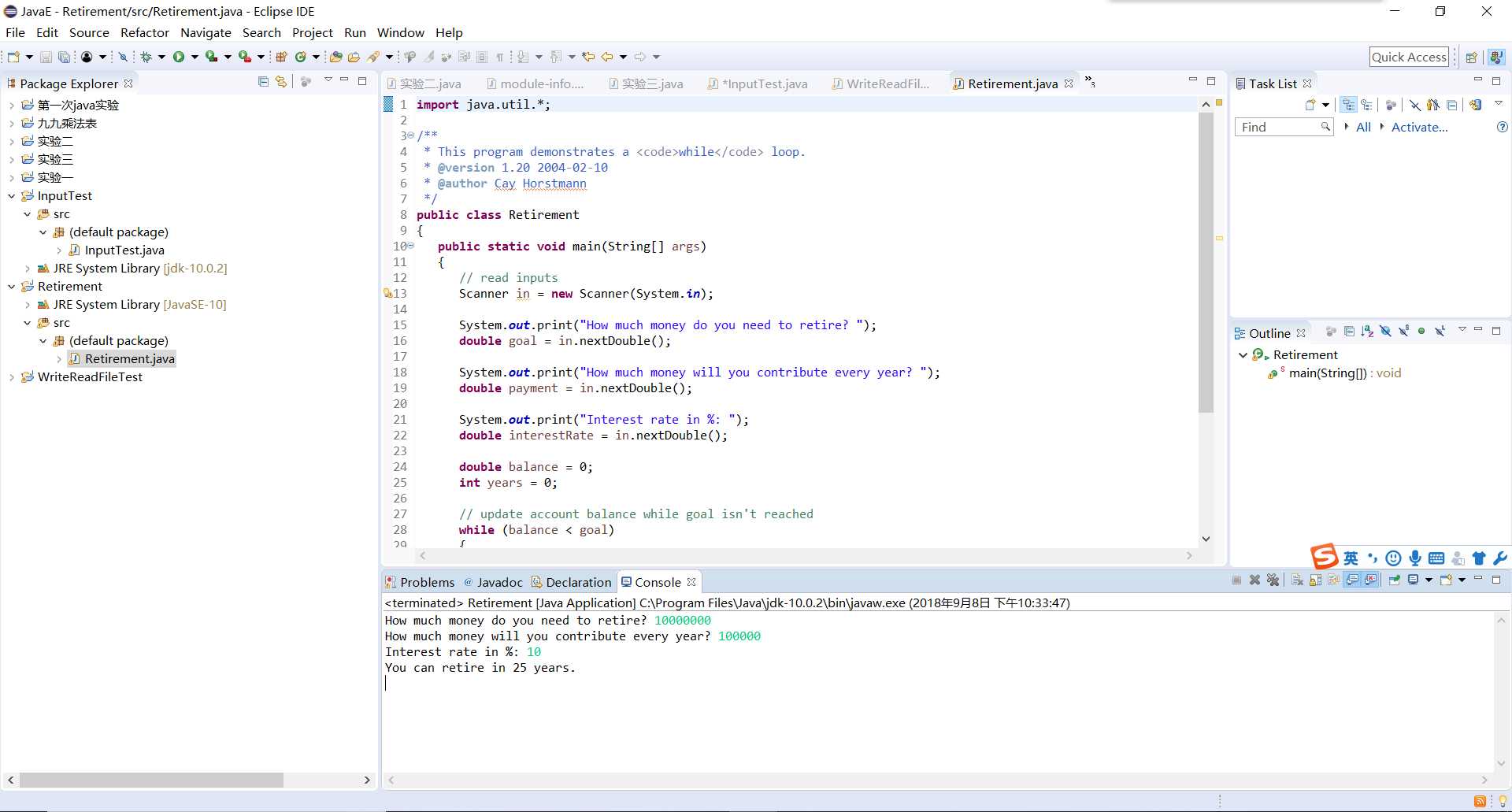Click the Activate... link in Task List
Screen dimensions: 1512x812
click(1419, 127)
